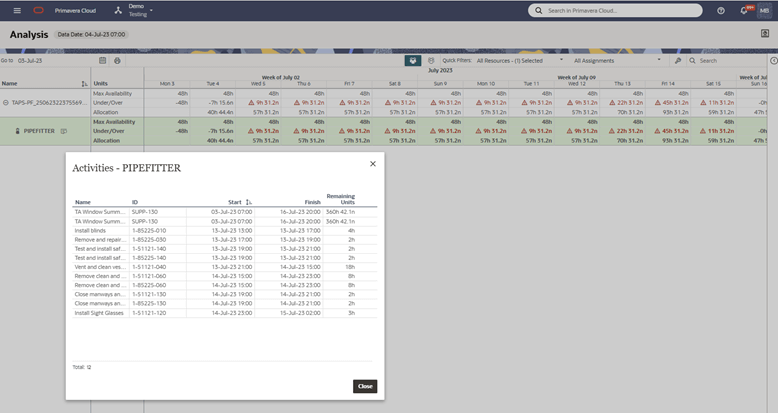Image resolution: width=778 pixels, height=413 pixels.
Task: Click activity ID 1-51121-140
Action: pyautogui.click(x=149, y=249)
